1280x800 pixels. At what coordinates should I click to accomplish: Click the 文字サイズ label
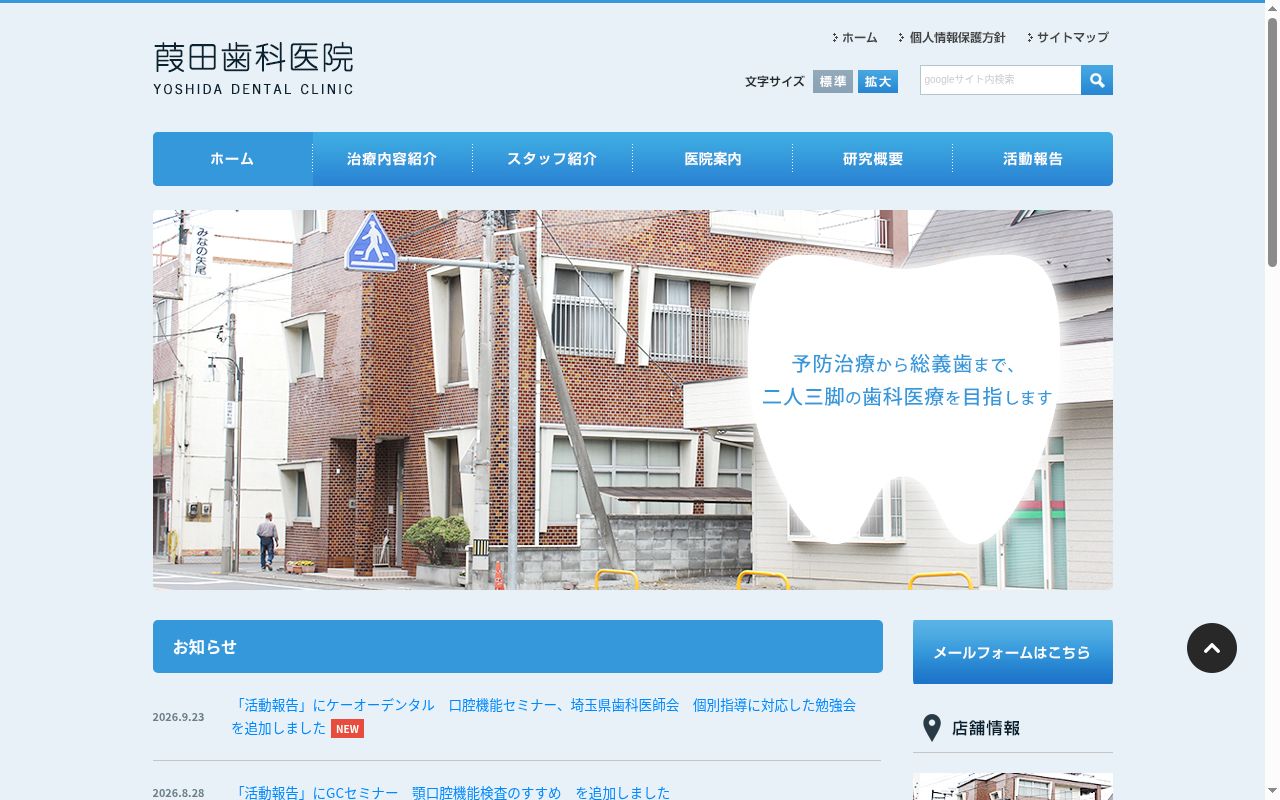pos(775,82)
